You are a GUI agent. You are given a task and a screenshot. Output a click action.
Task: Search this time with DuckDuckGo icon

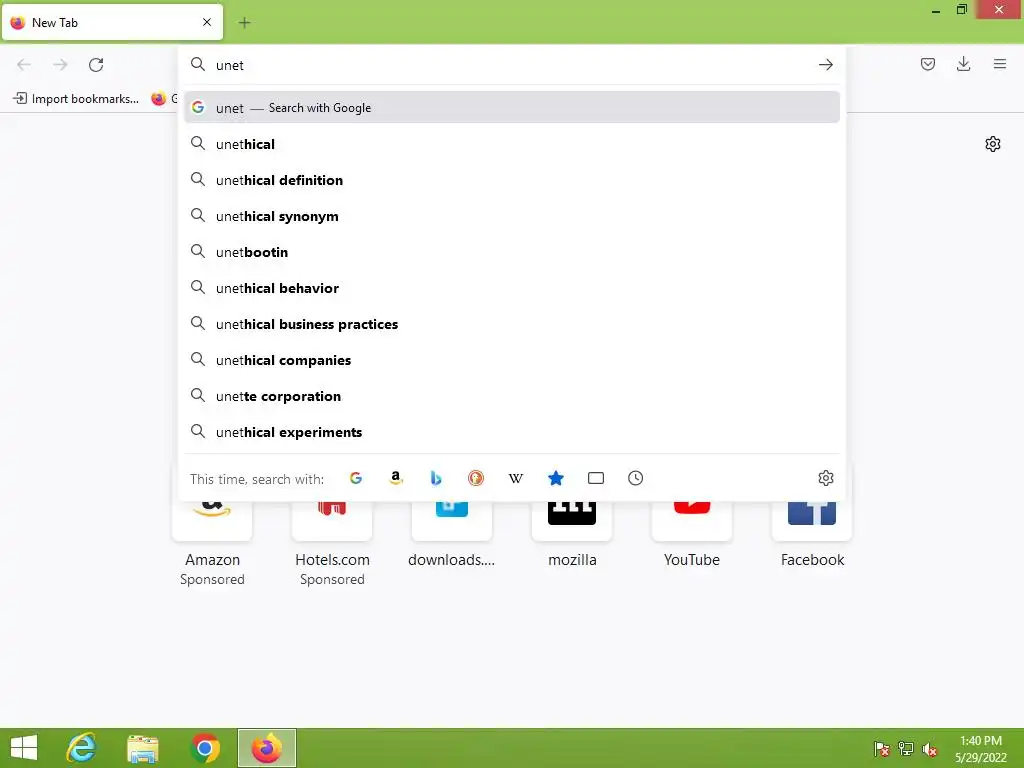(476, 478)
